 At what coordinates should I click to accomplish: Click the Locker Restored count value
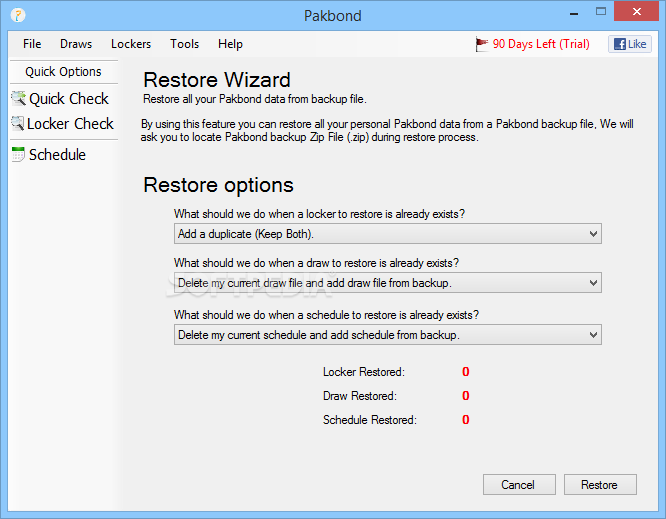point(466,372)
